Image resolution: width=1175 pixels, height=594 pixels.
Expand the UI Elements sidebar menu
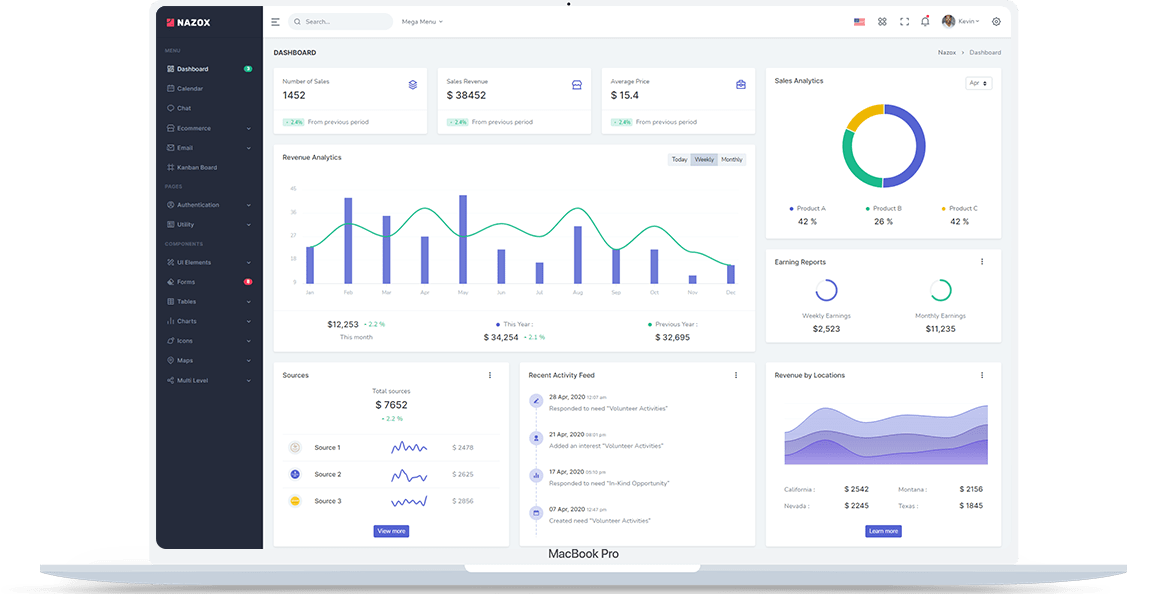coord(209,262)
